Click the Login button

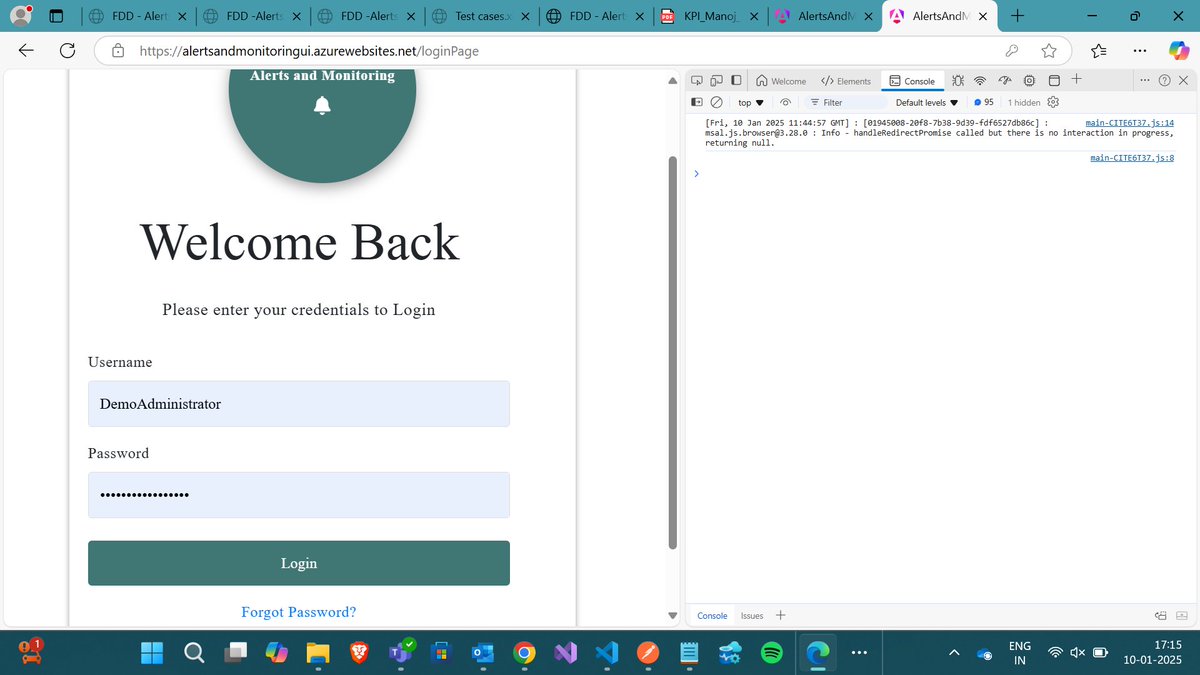point(299,563)
